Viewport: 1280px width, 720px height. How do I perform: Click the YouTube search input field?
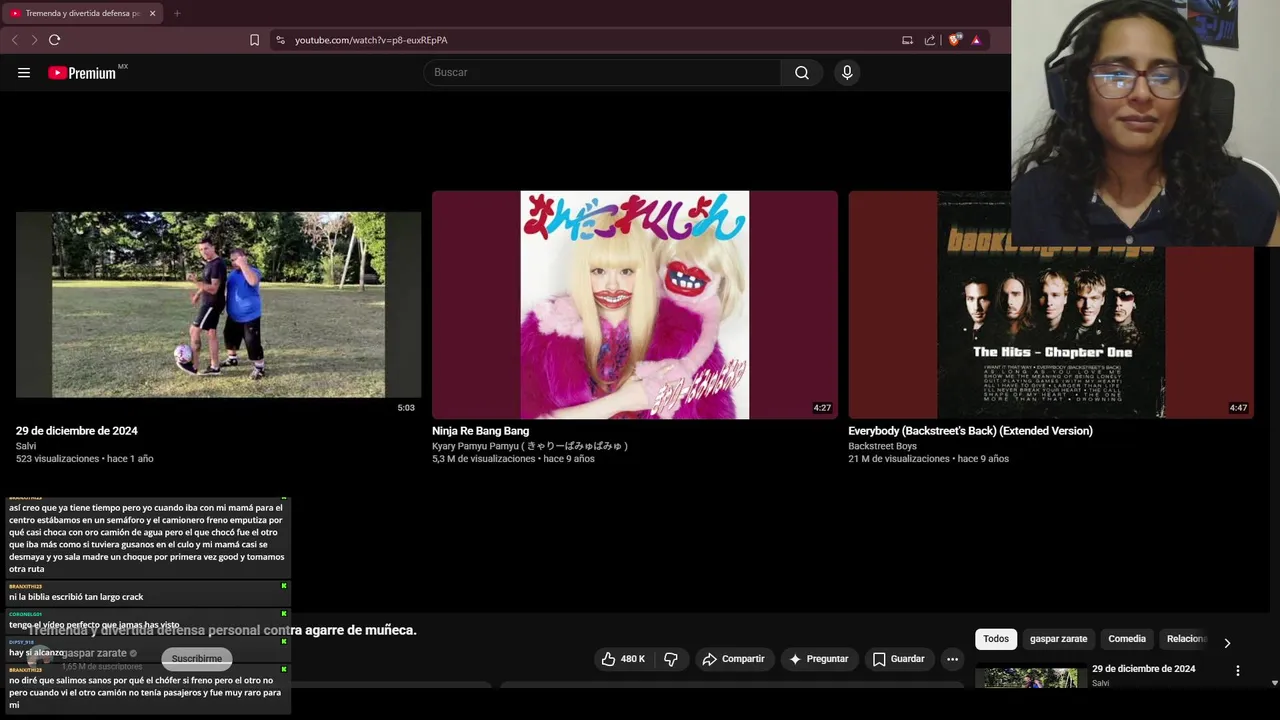click(602, 73)
